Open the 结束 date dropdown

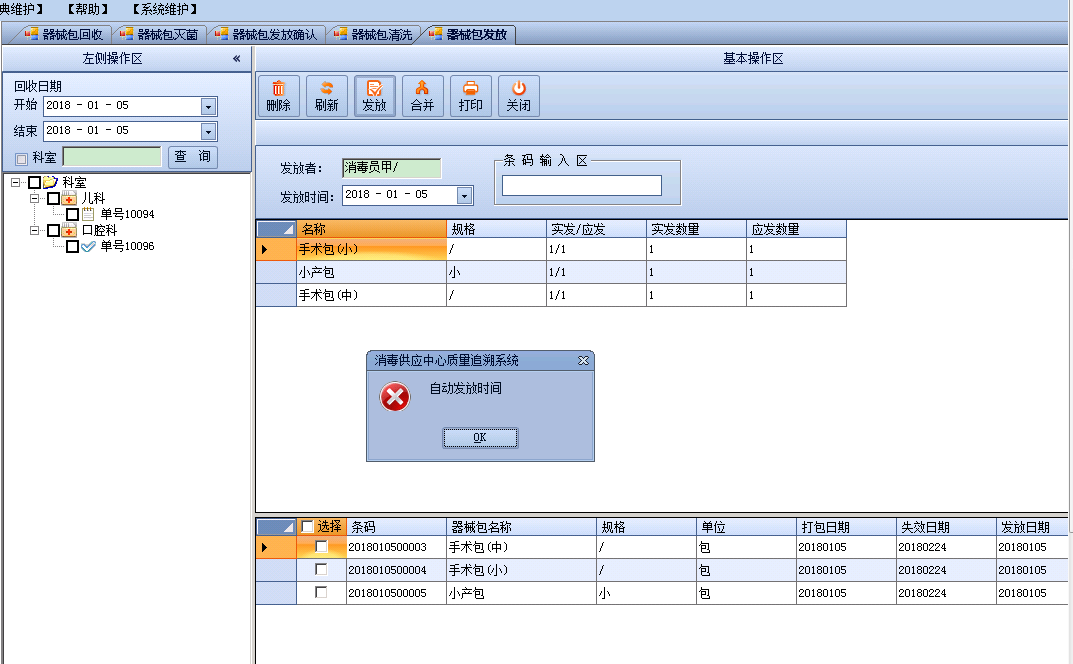(209, 131)
